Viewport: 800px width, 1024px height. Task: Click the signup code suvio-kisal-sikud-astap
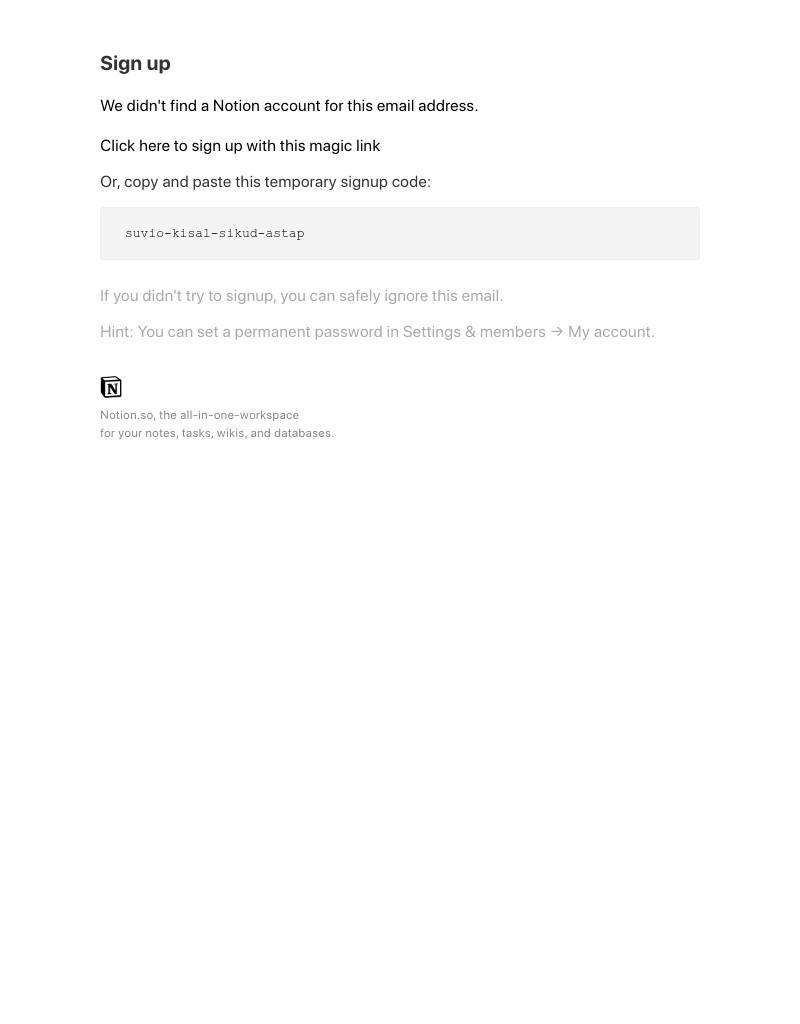(215, 233)
